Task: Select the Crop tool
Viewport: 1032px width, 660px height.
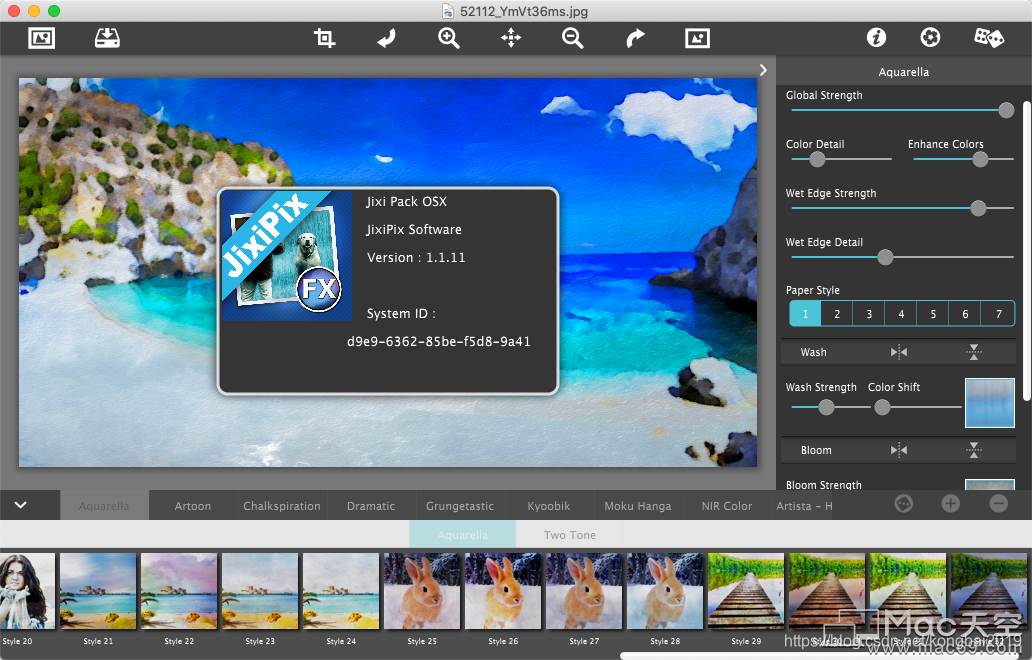Action: pos(324,38)
